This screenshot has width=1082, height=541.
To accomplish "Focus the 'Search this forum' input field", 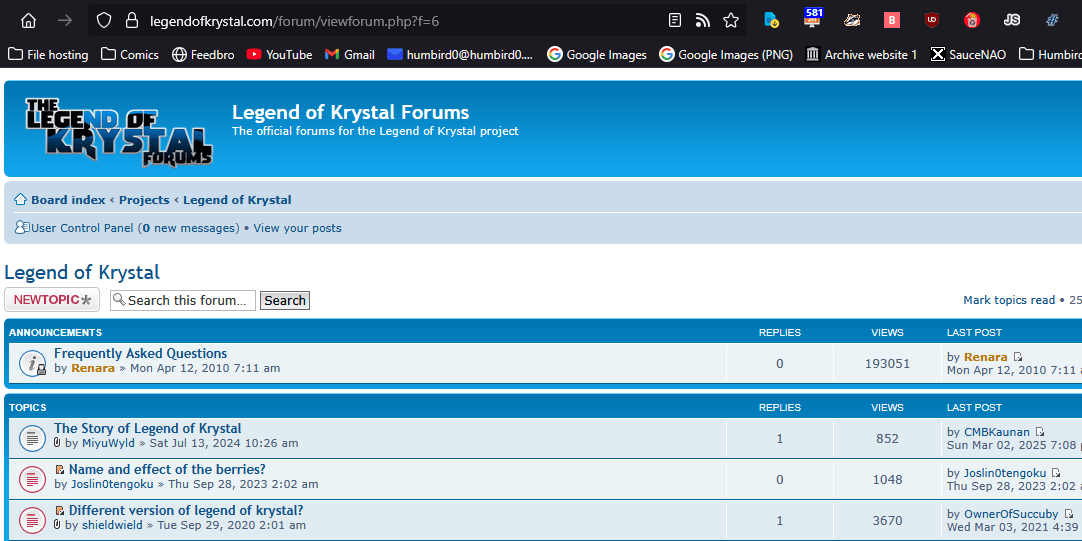I will pyautogui.click(x=186, y=300).
